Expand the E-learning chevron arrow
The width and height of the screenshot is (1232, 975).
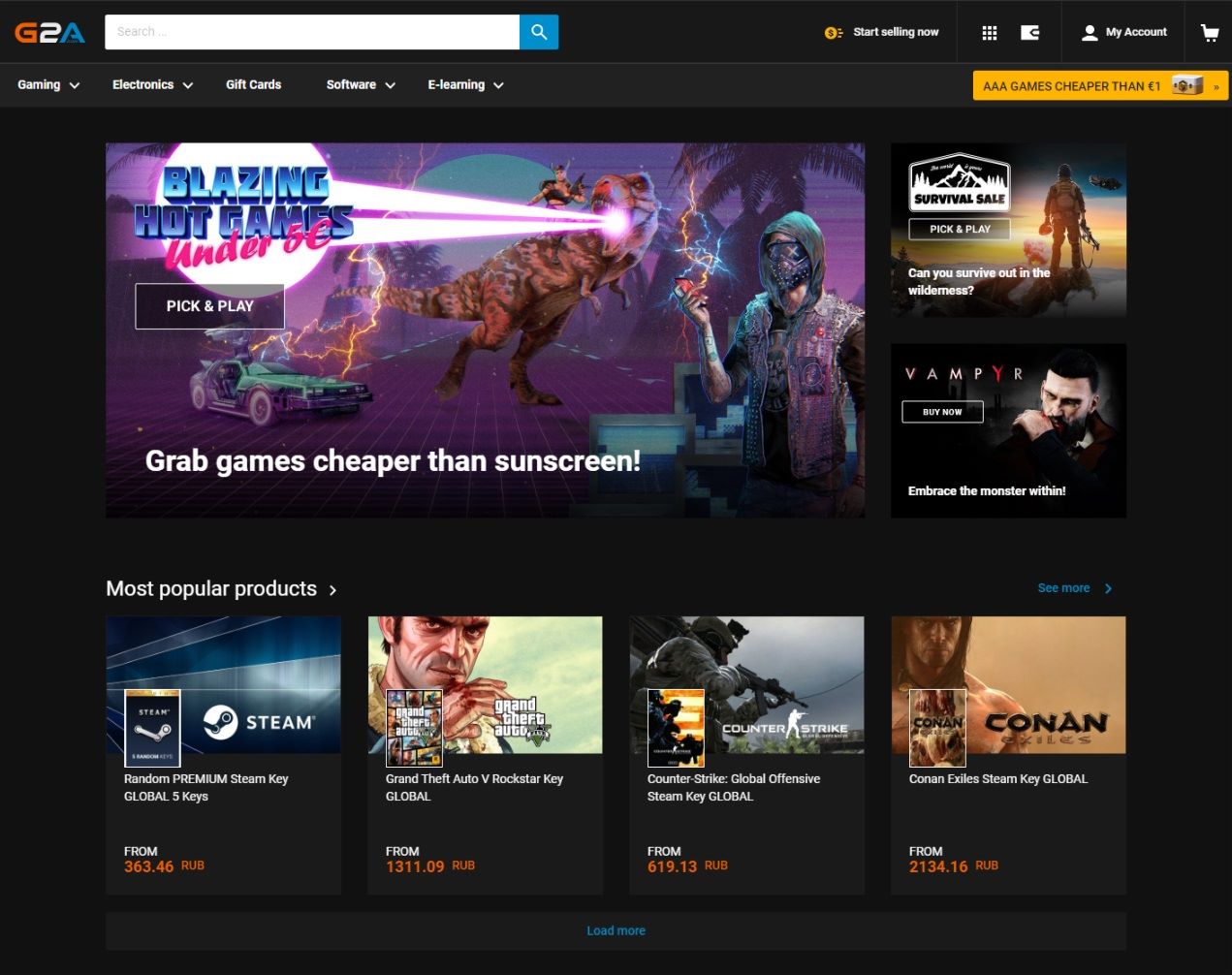click(499, 85)
